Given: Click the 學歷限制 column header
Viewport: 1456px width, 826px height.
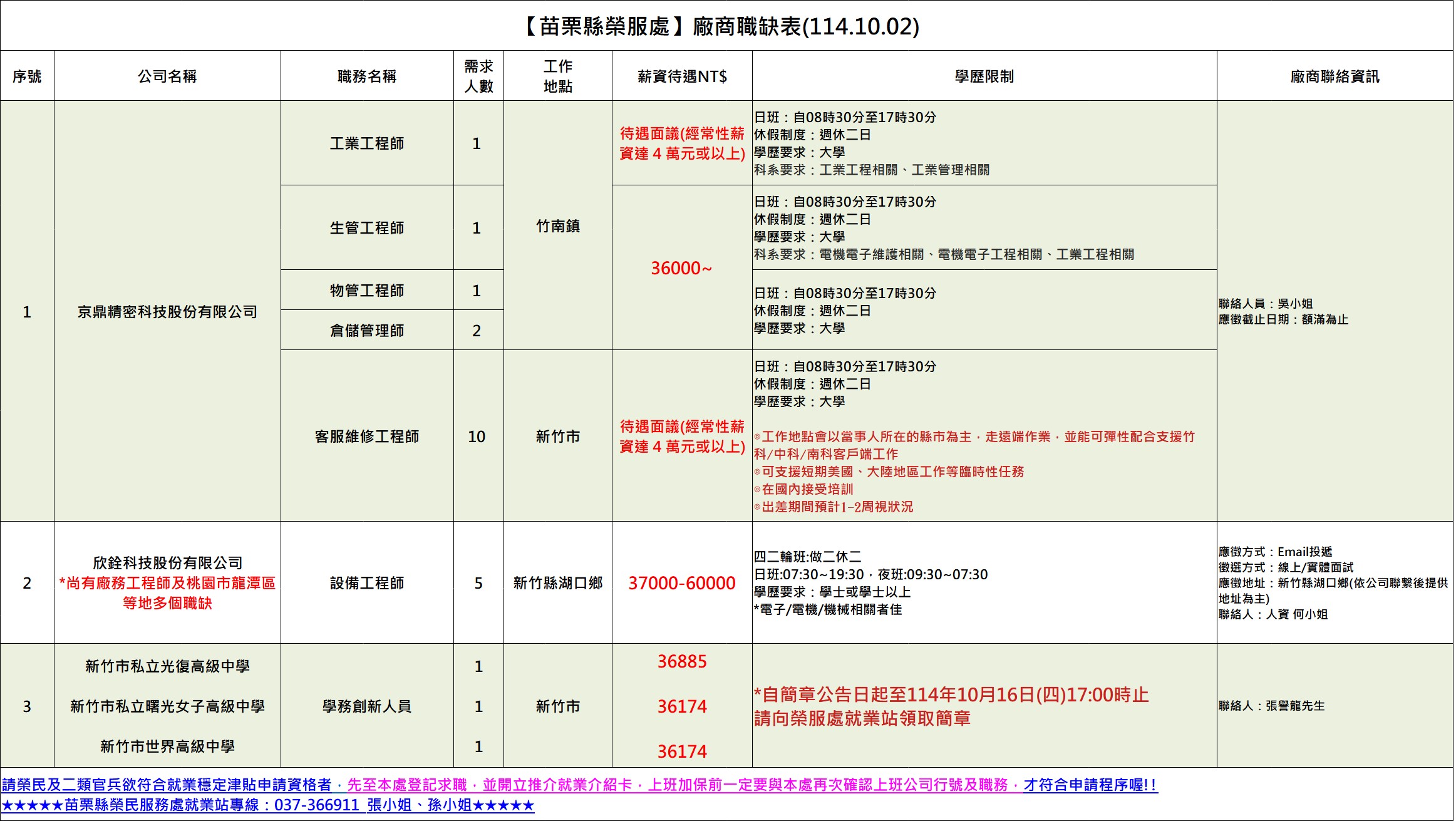Looking at the screenshot, I should [984, 76].
